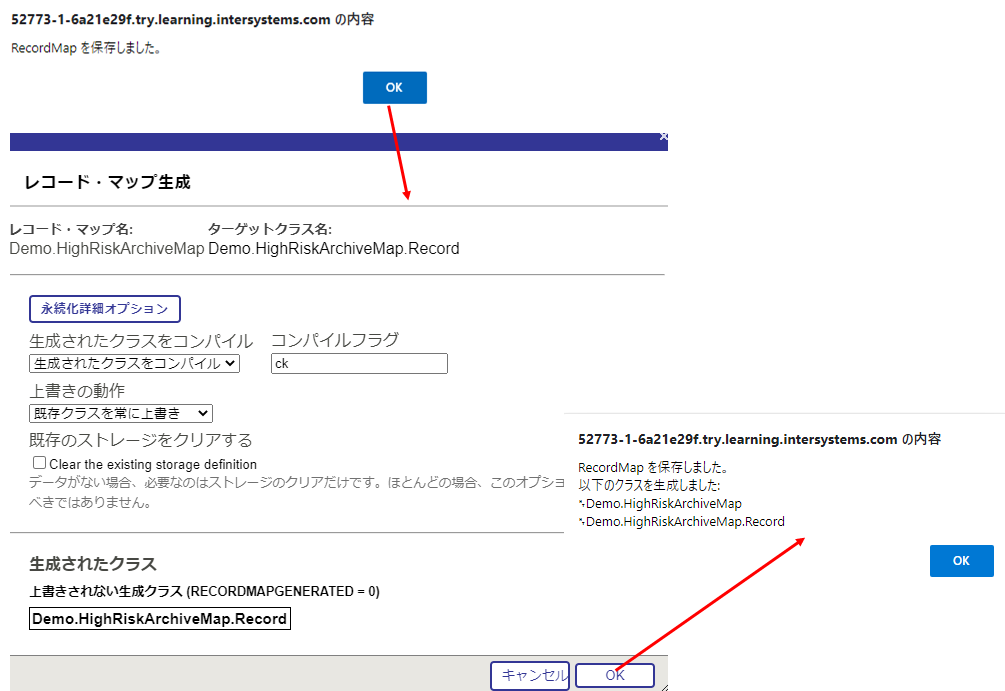Click the 上書きされない生成クラス heading text
This screenshot has width=1005, height=691.
click(x=204, y=591)
